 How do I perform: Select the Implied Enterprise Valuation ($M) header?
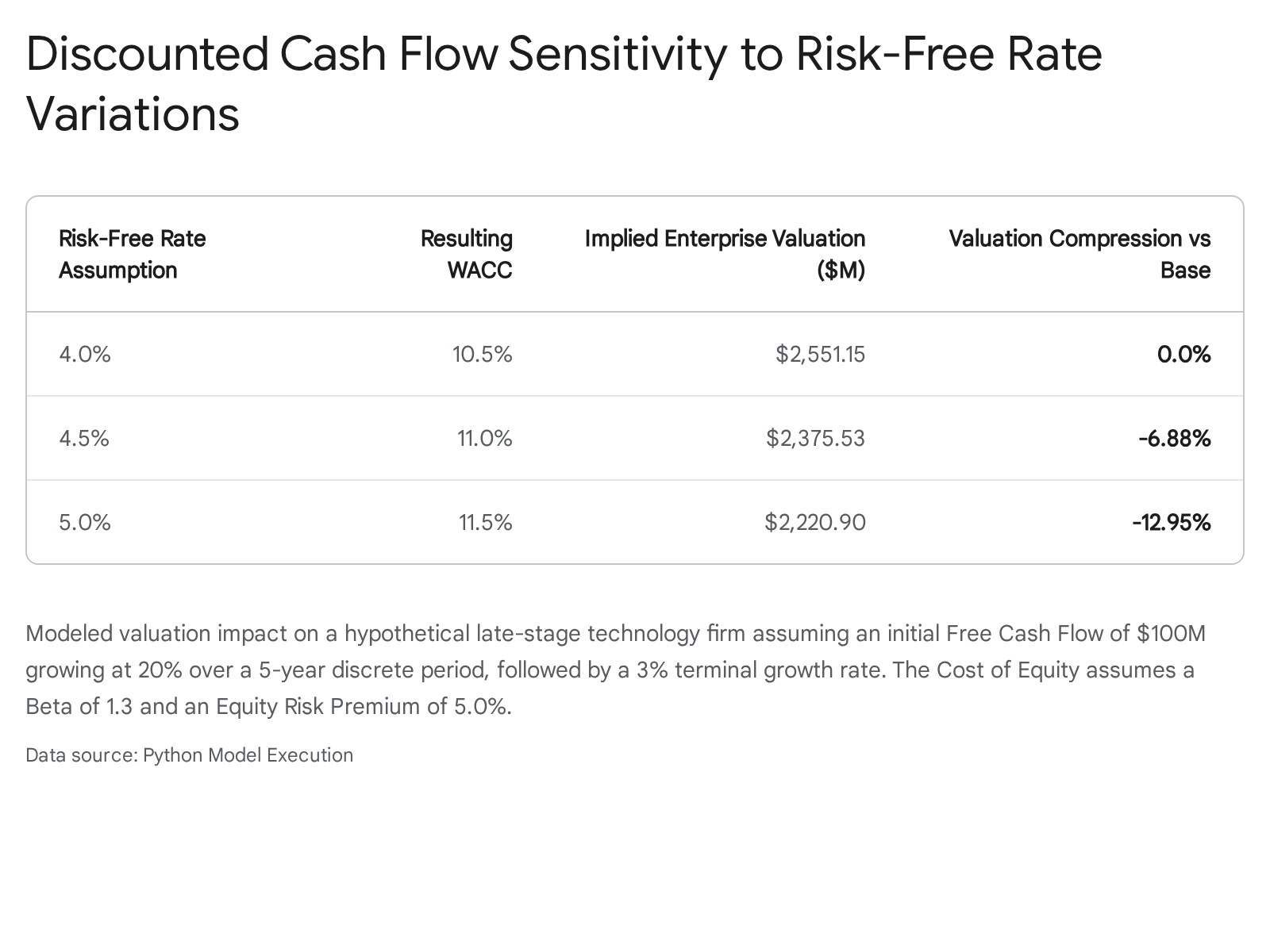725,254
